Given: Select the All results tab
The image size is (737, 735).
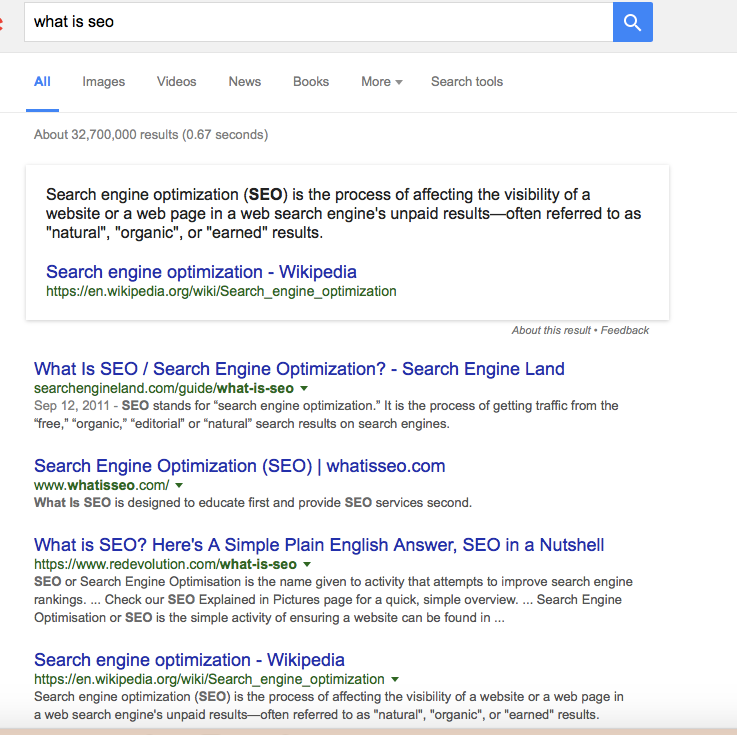Looking at the screenshot, I should [x=42, y=82].
